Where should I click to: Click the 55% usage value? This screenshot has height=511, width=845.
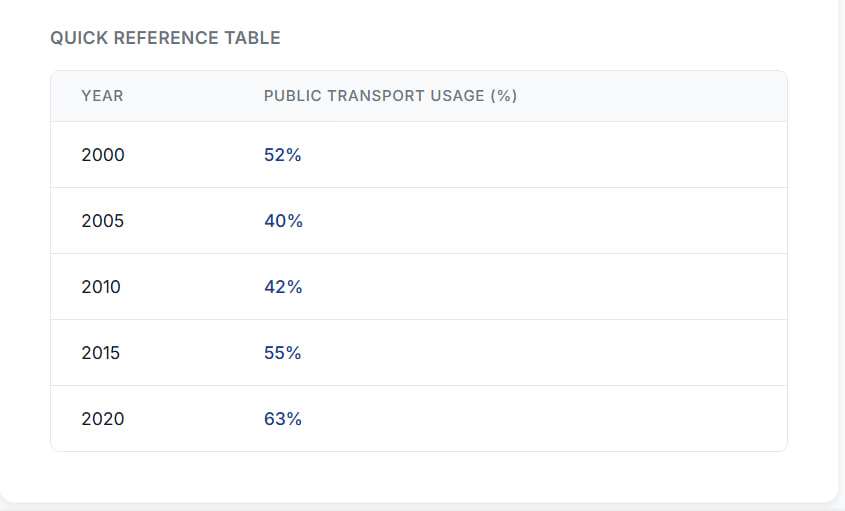pos(283,353)
